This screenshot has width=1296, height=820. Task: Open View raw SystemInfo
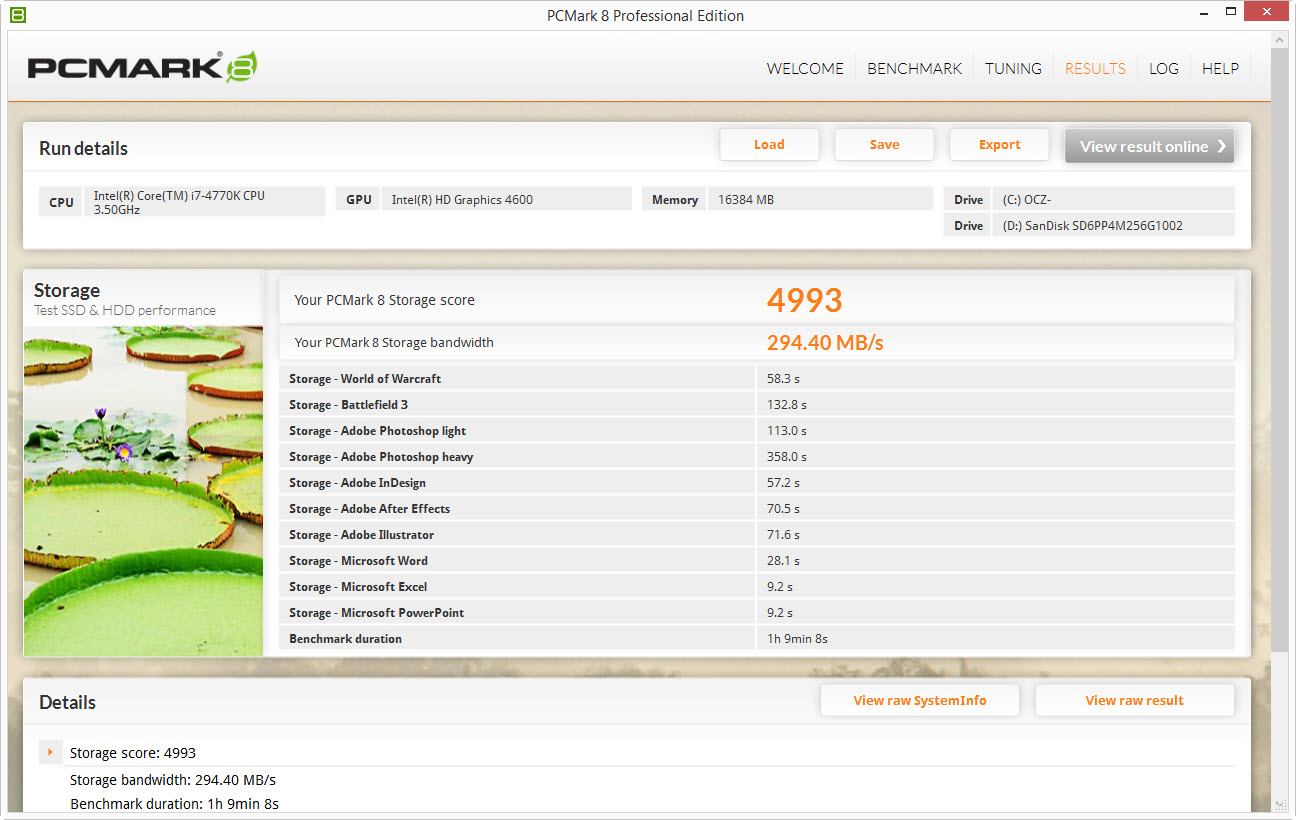pos(920,700)
